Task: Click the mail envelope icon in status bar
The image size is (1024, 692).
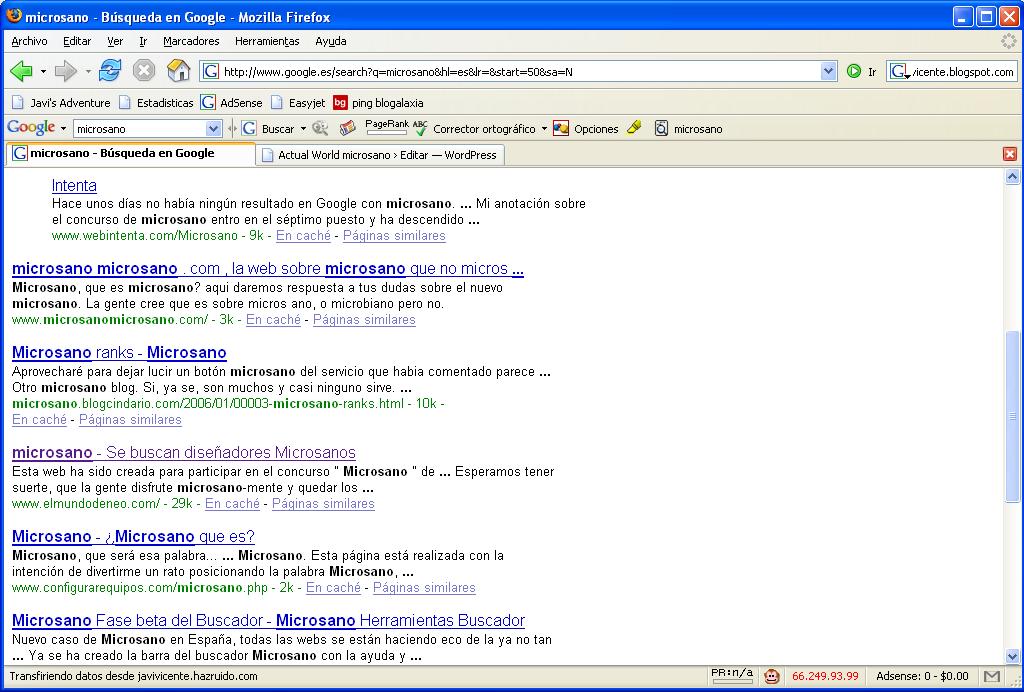Action: coord(992,676)
